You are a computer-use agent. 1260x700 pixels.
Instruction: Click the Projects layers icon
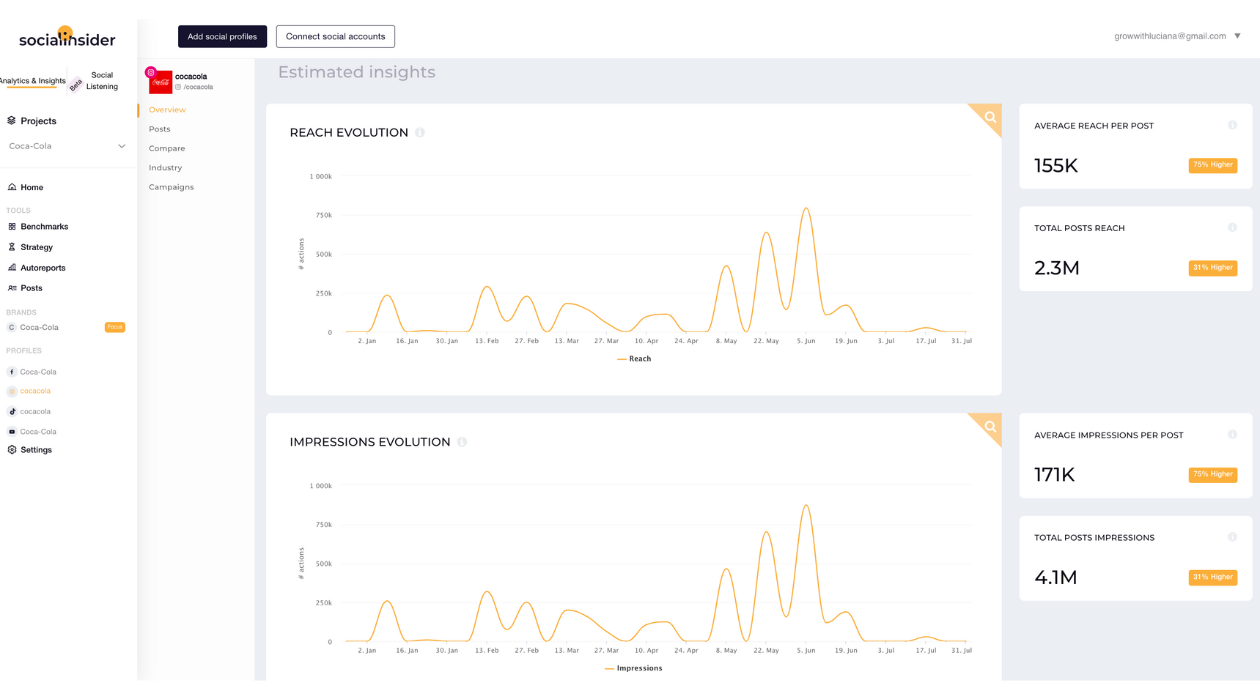[12, 120]
